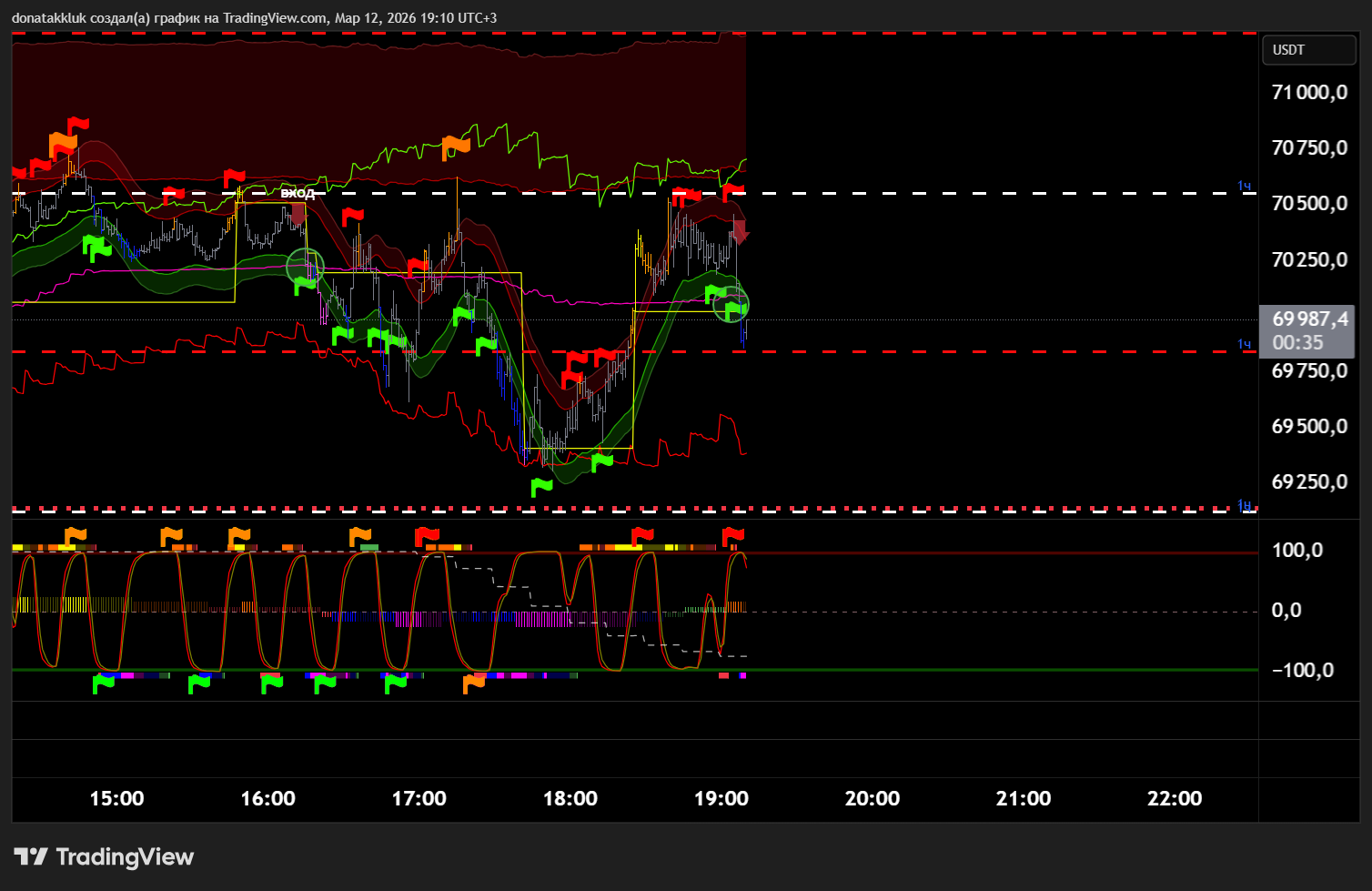Click the orange flag on the lime line near 17:15

455,147
